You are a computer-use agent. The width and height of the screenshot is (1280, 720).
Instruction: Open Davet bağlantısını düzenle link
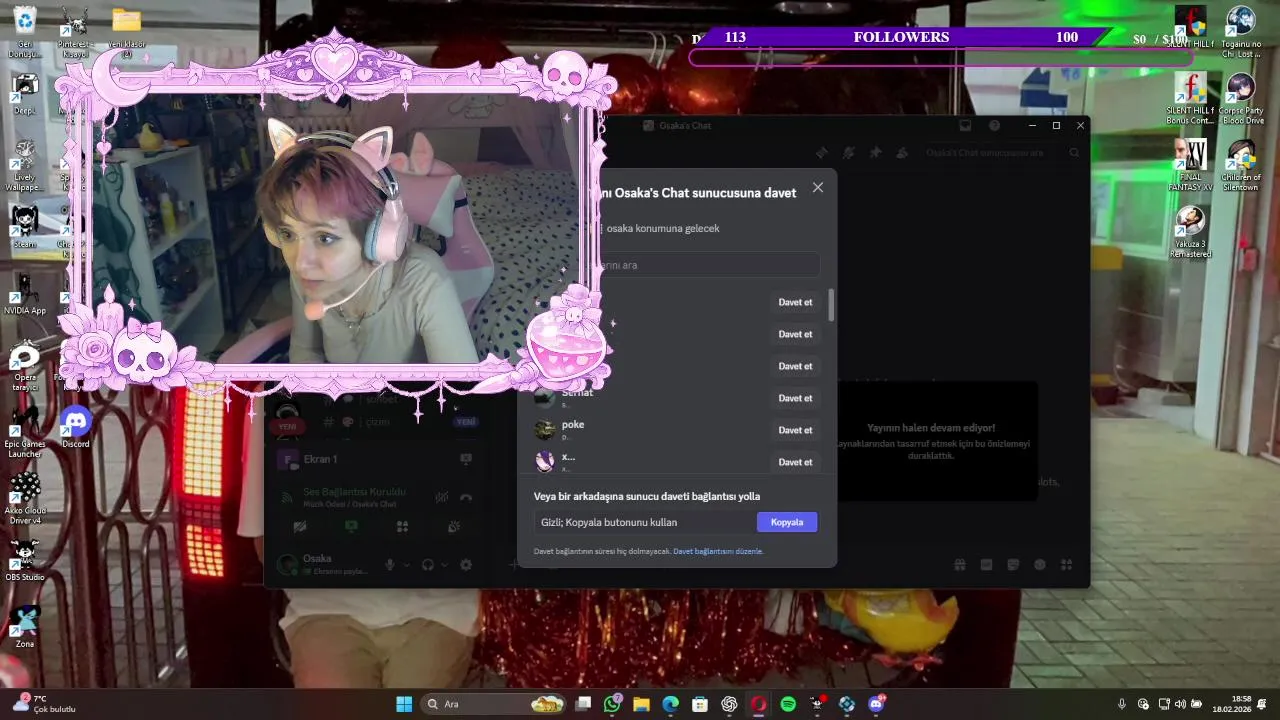[x=718, y=551]
